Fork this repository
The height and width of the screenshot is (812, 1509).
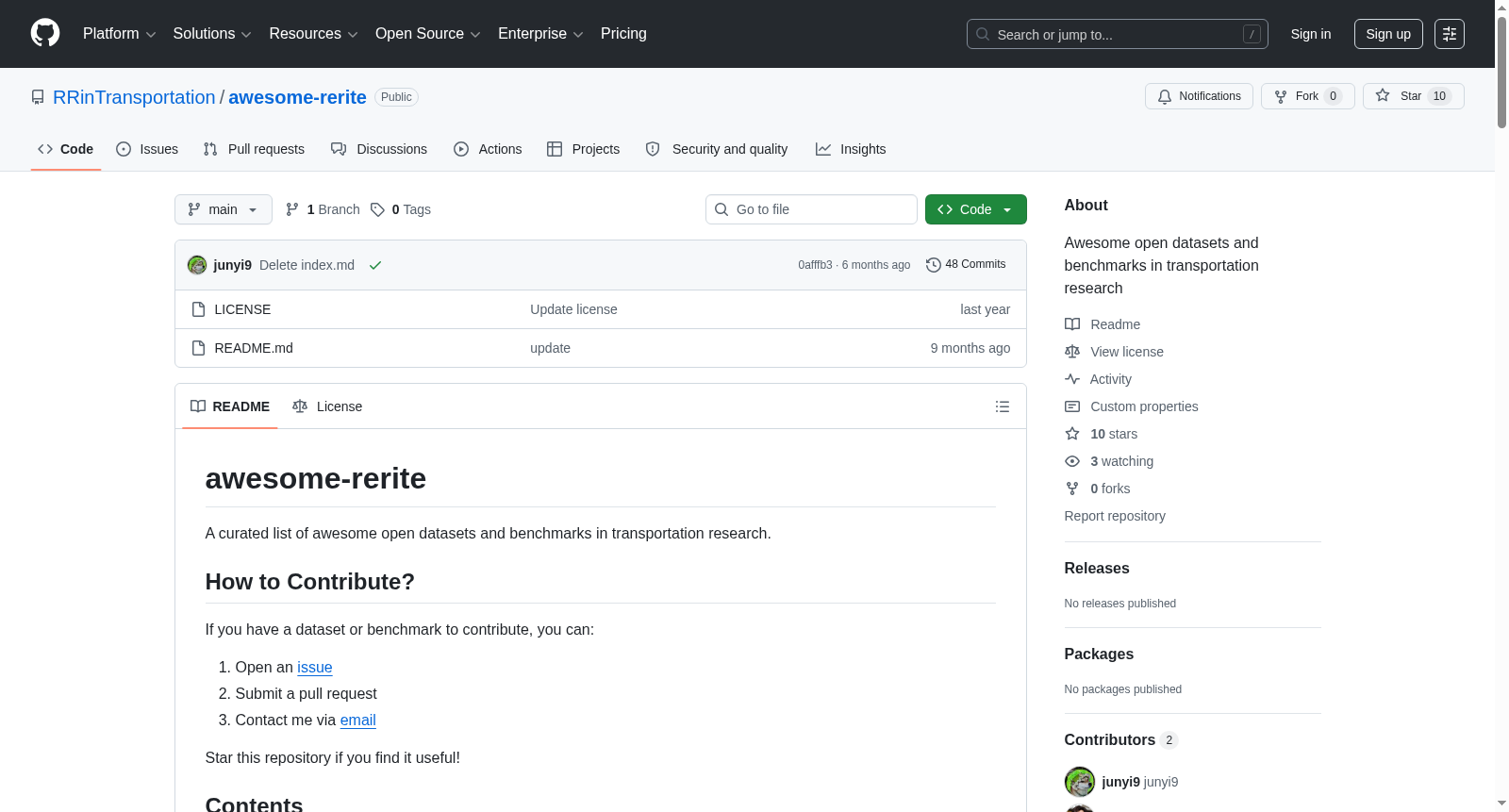(1307, 96)
